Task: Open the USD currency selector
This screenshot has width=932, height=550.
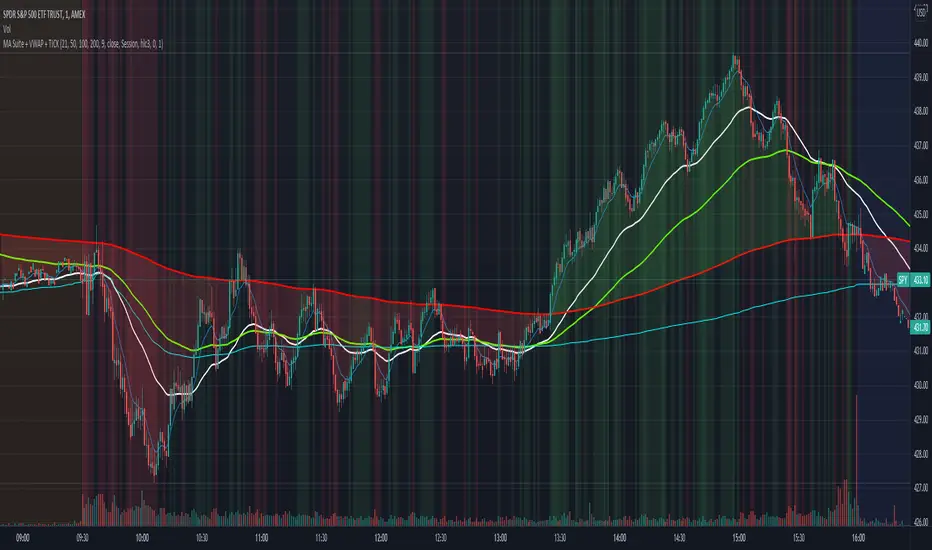Action: 921,11
